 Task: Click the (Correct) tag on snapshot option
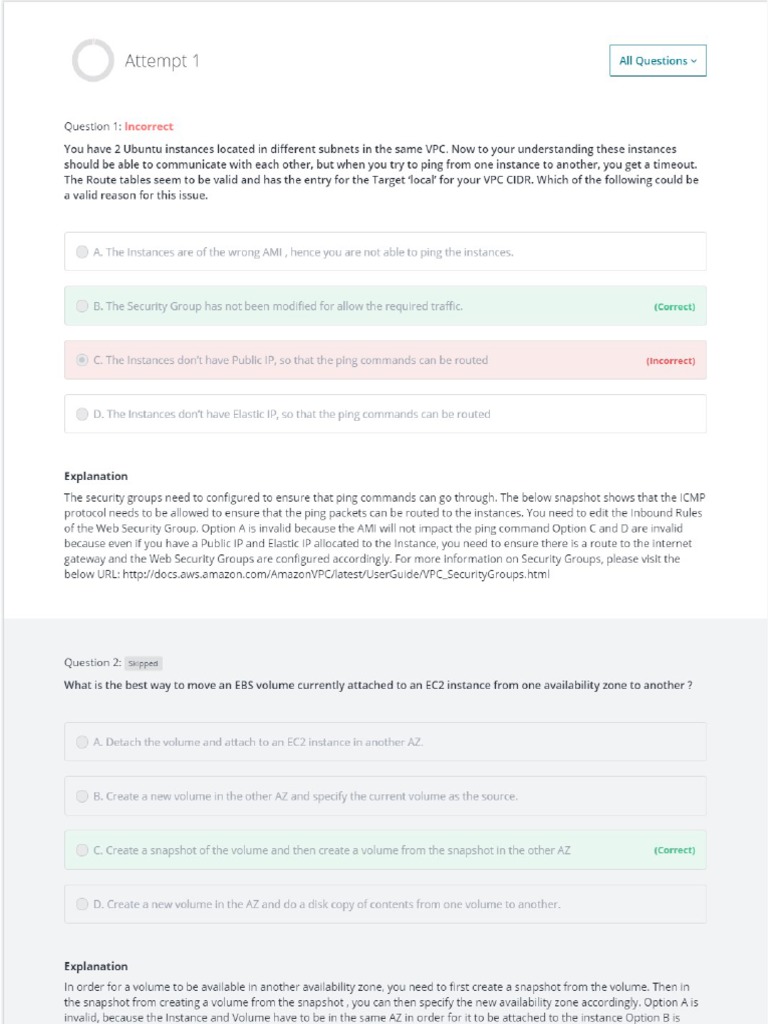(x=674, y=851)
